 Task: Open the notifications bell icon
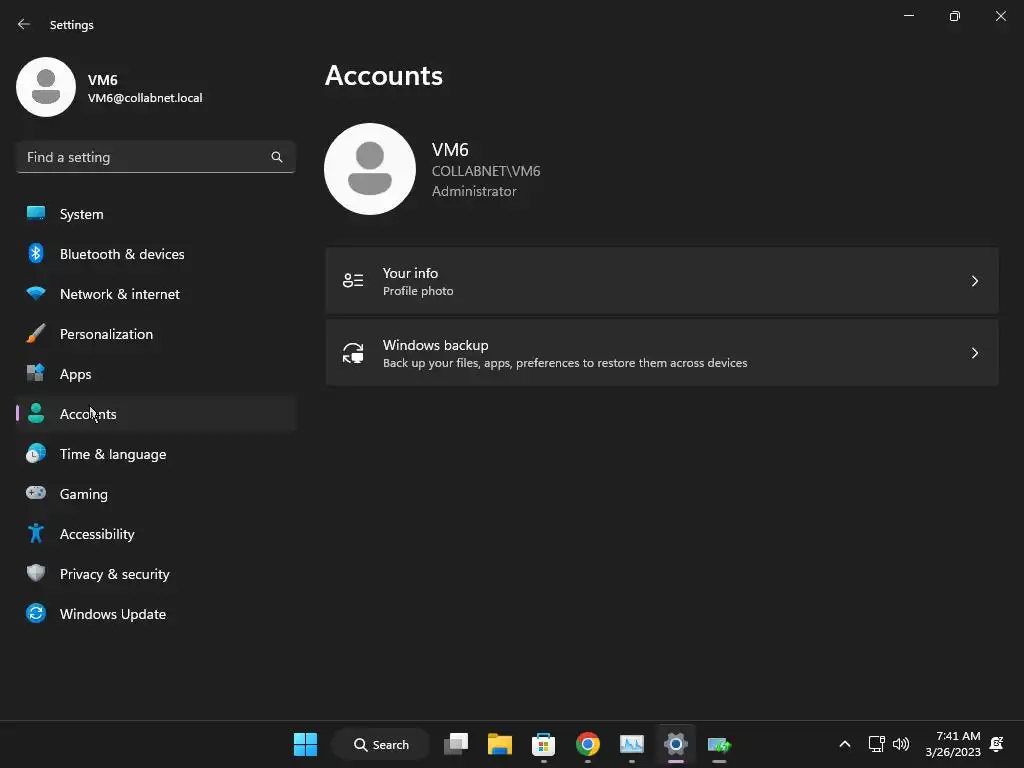click(997, 744)
